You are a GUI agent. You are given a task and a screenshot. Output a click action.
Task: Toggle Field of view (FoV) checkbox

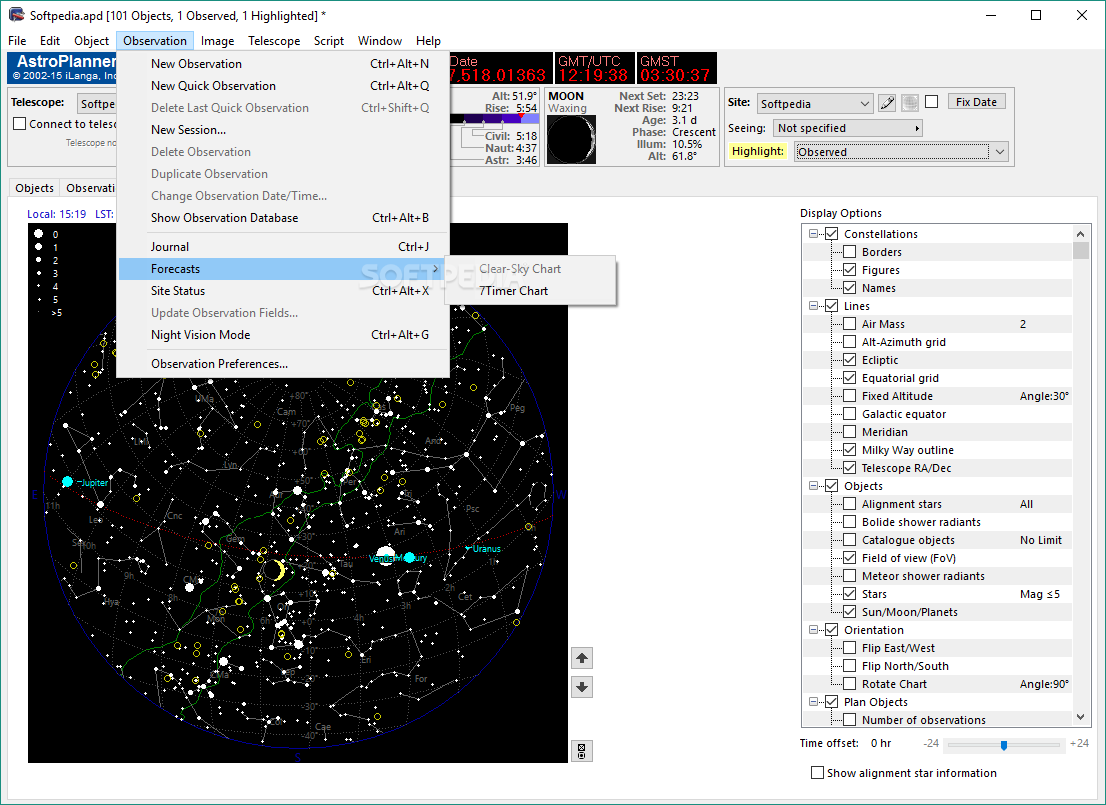pos(850,558)
